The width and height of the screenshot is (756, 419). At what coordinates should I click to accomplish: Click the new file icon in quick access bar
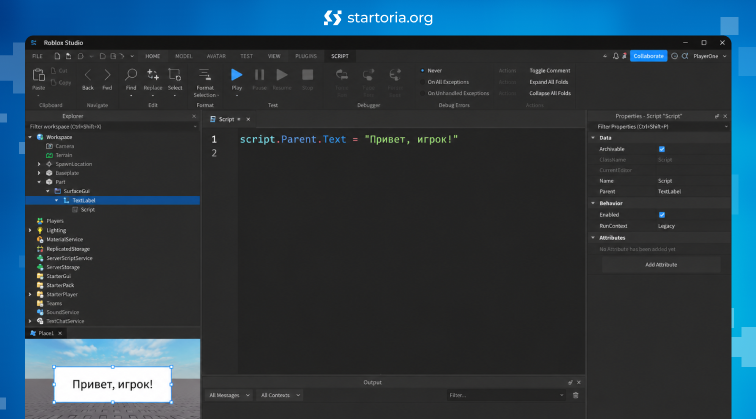[x=57, y=56]
